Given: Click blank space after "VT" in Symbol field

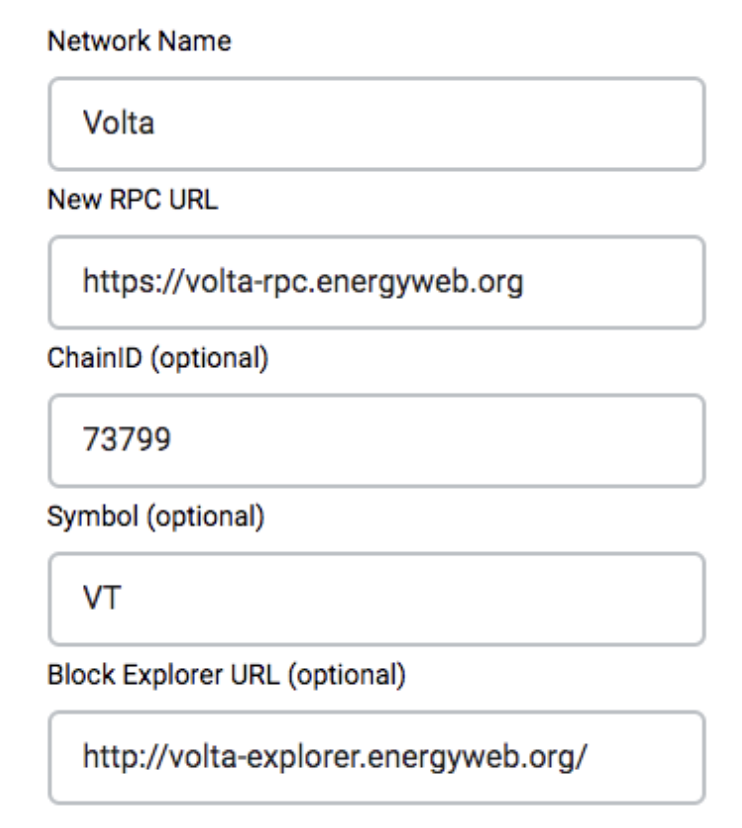Looking at the screenshot, I should (x=400, y=599).
